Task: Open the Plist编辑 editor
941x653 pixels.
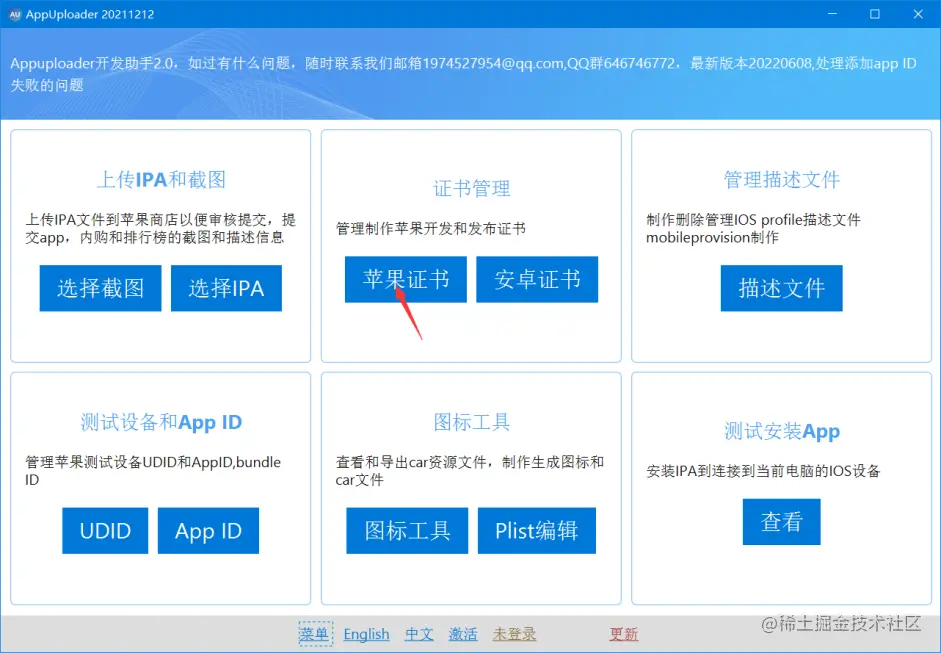Action: [x=537, y=531]
